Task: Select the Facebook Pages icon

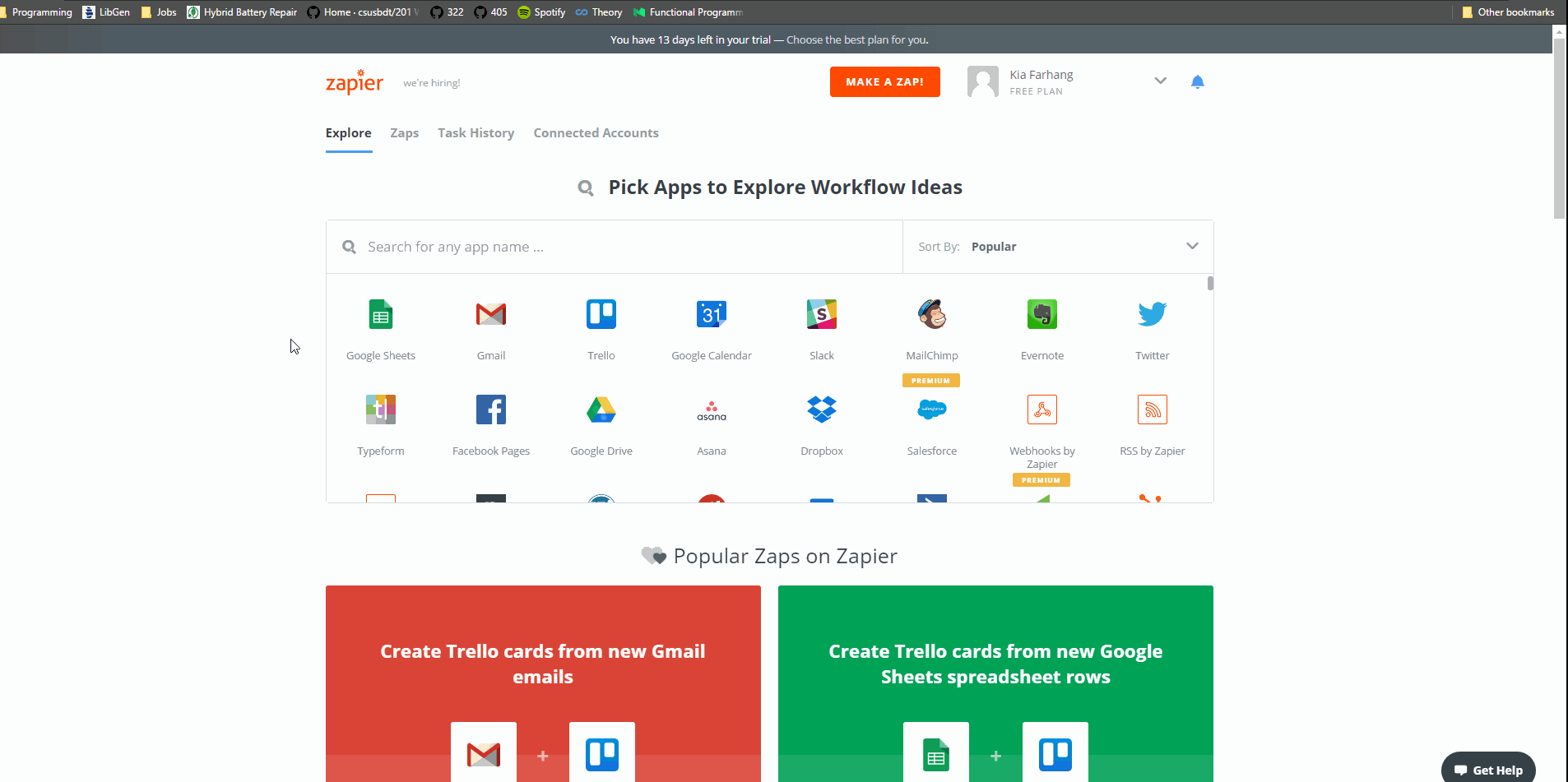Action: (x=491, y=410)
